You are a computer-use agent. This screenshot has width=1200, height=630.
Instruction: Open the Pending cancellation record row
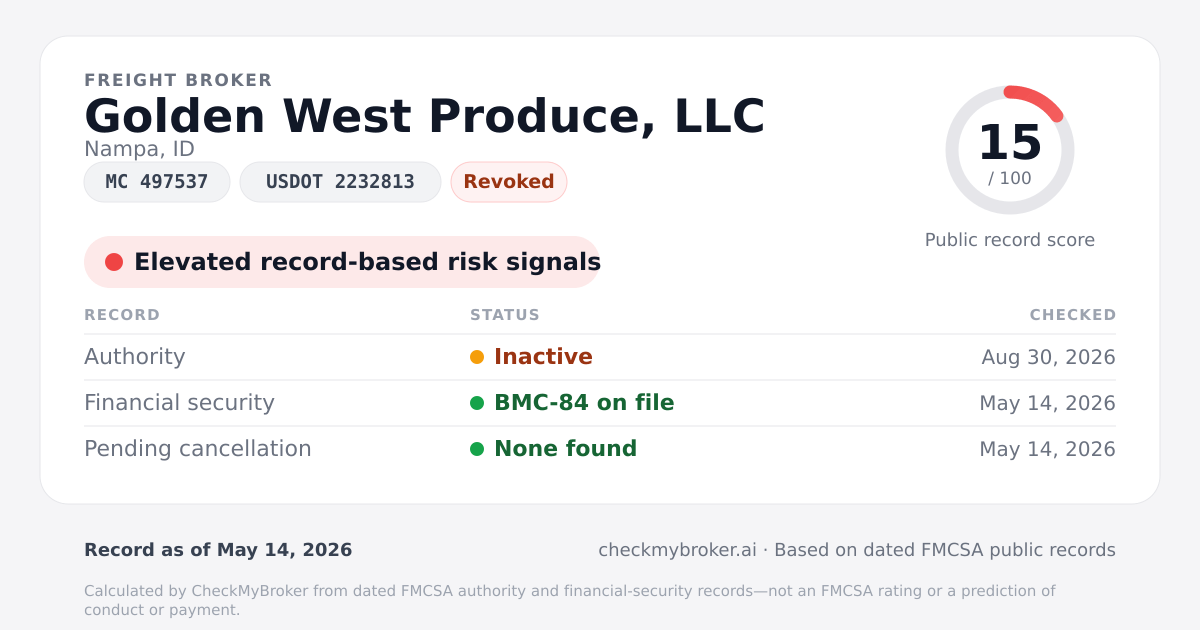600,449
